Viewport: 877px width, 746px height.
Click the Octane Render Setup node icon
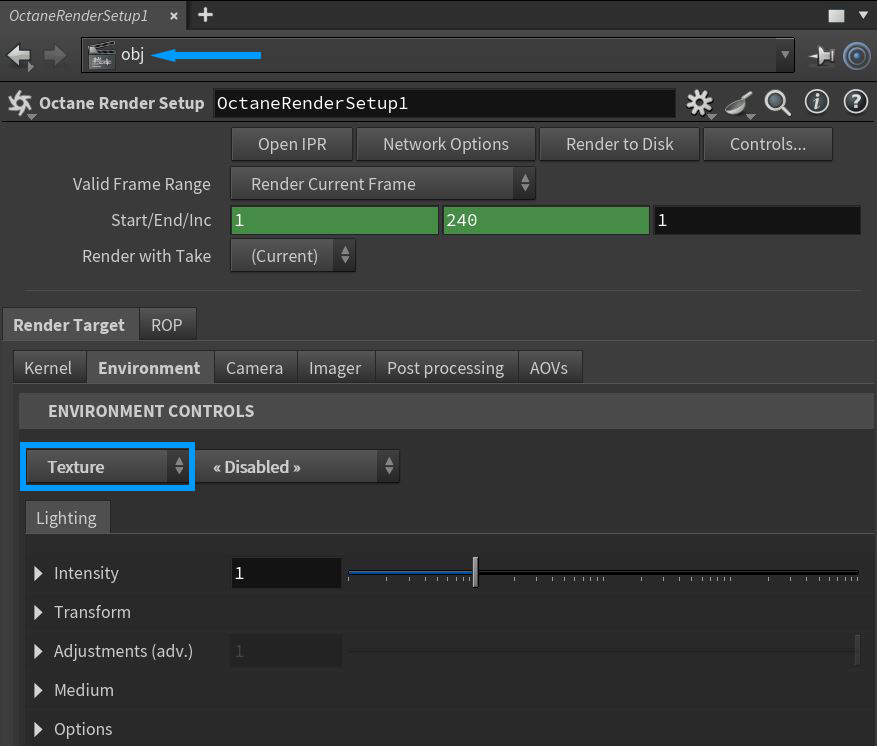pos(19,103)
